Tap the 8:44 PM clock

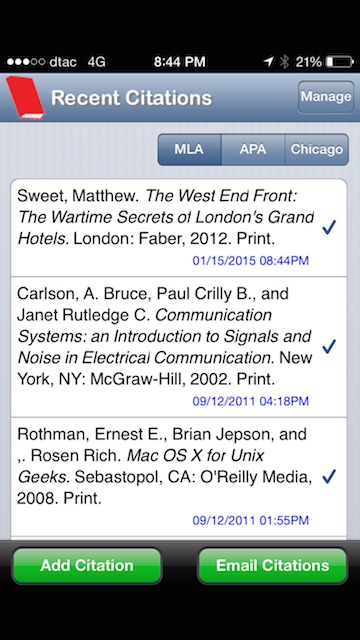[180, 62]
